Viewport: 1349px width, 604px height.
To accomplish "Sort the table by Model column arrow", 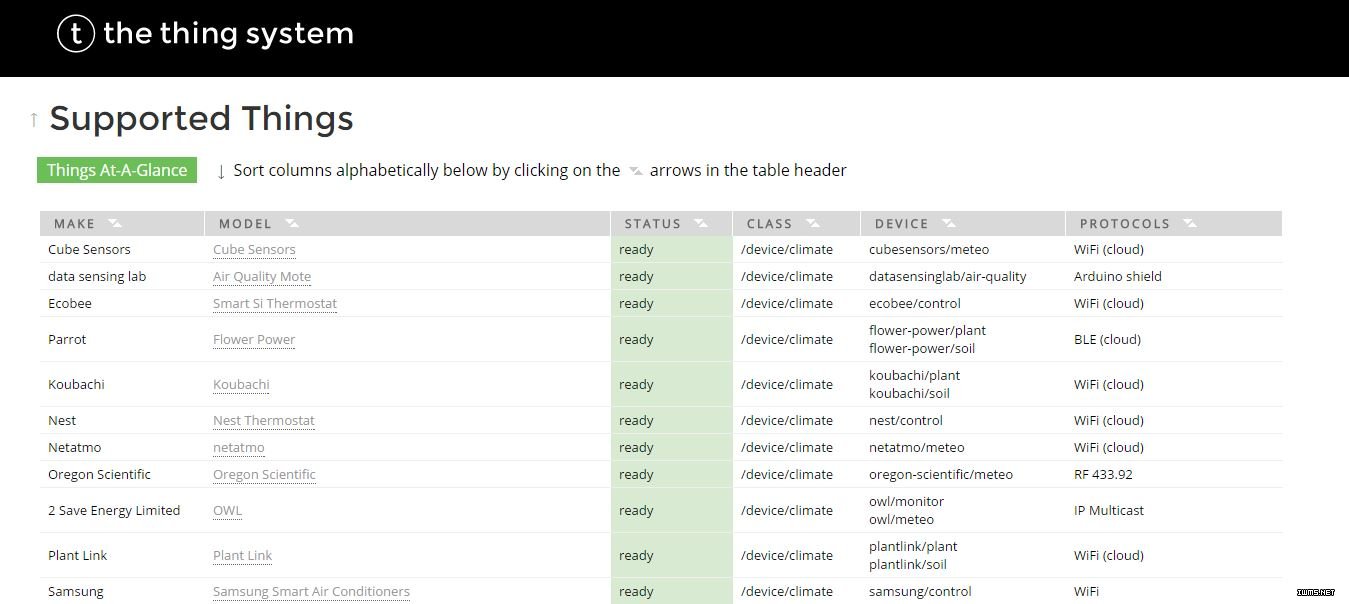I will 291,223.
